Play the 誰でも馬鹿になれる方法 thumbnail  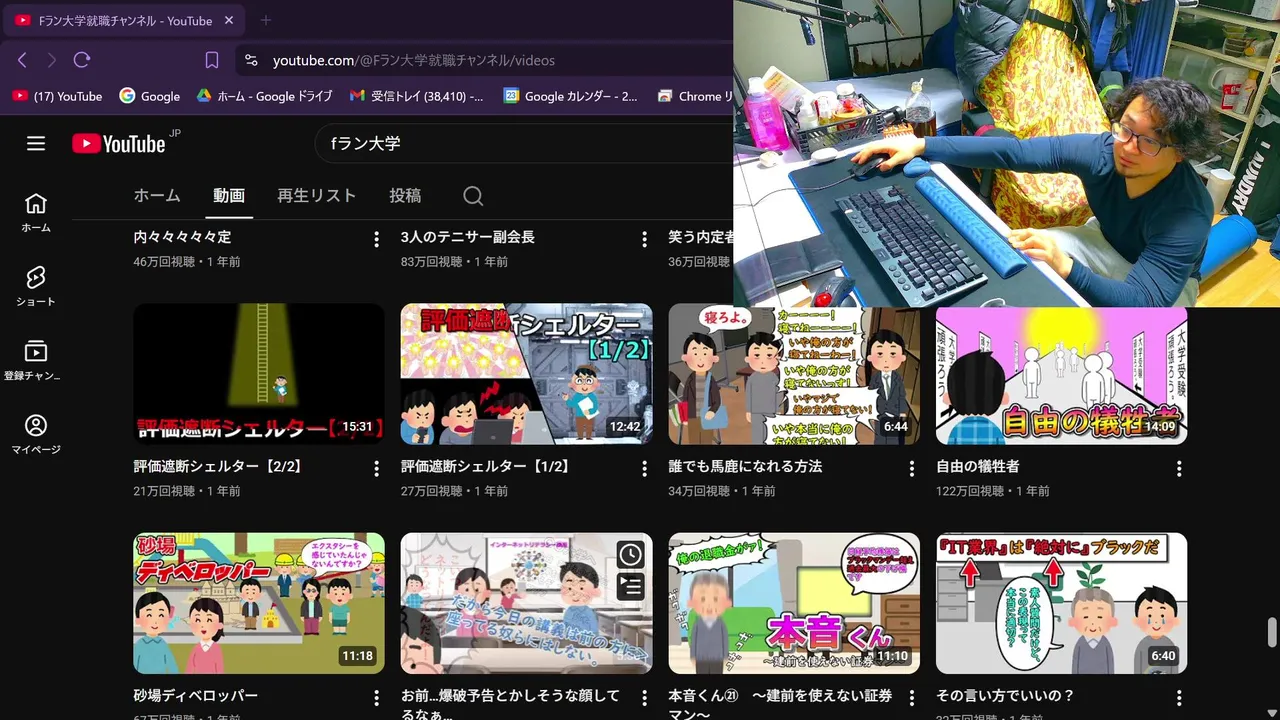794,376
